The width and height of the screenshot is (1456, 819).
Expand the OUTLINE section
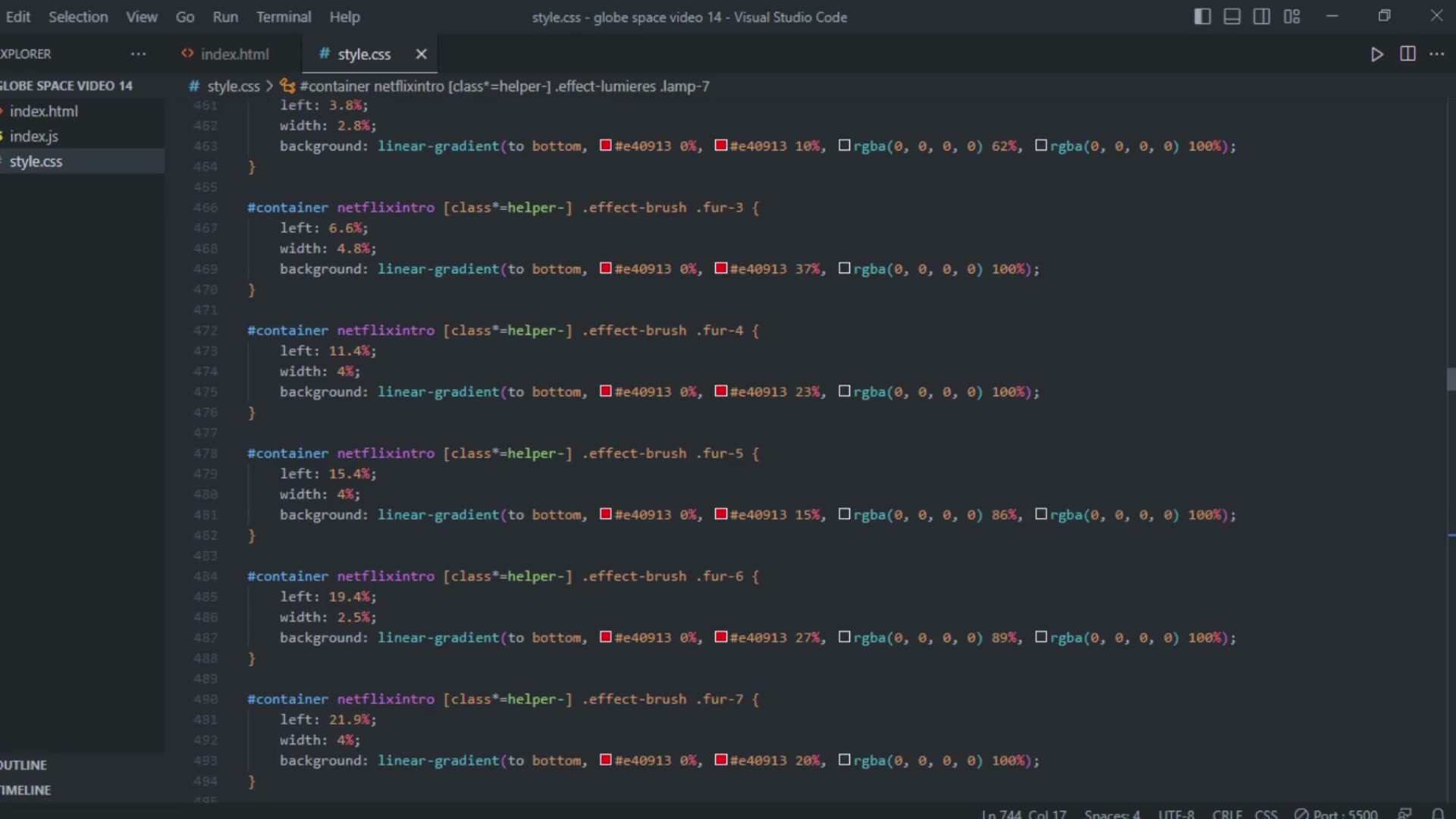pyautogui.click(x=24, y=764)
